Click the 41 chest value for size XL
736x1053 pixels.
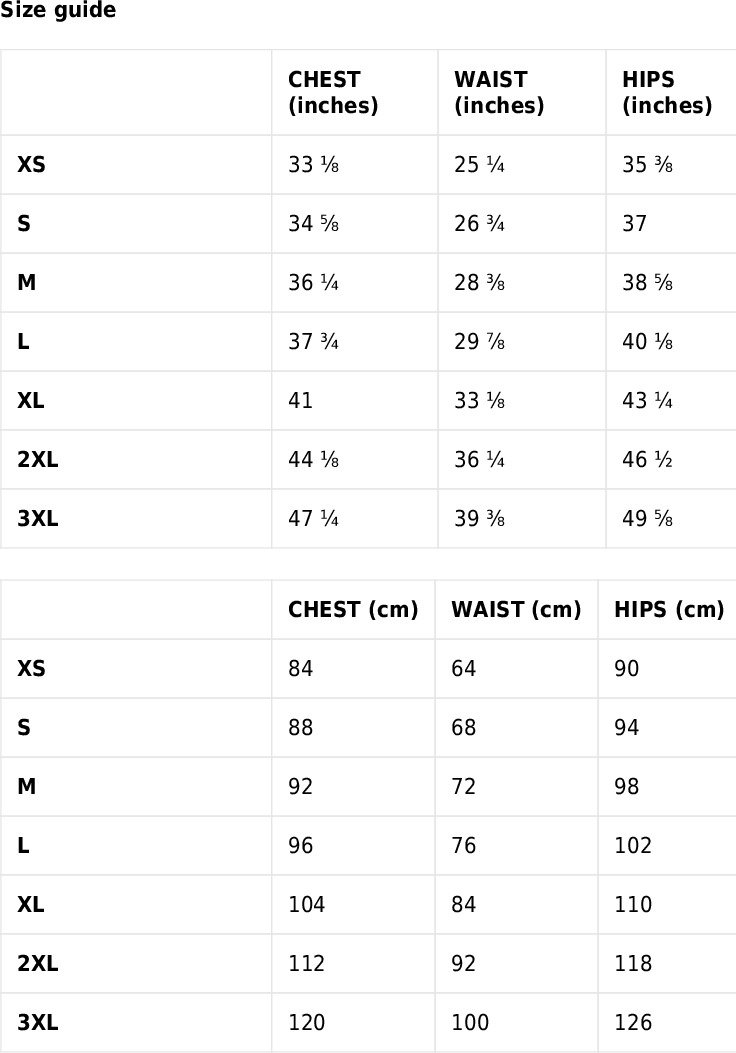pos(300,401)
